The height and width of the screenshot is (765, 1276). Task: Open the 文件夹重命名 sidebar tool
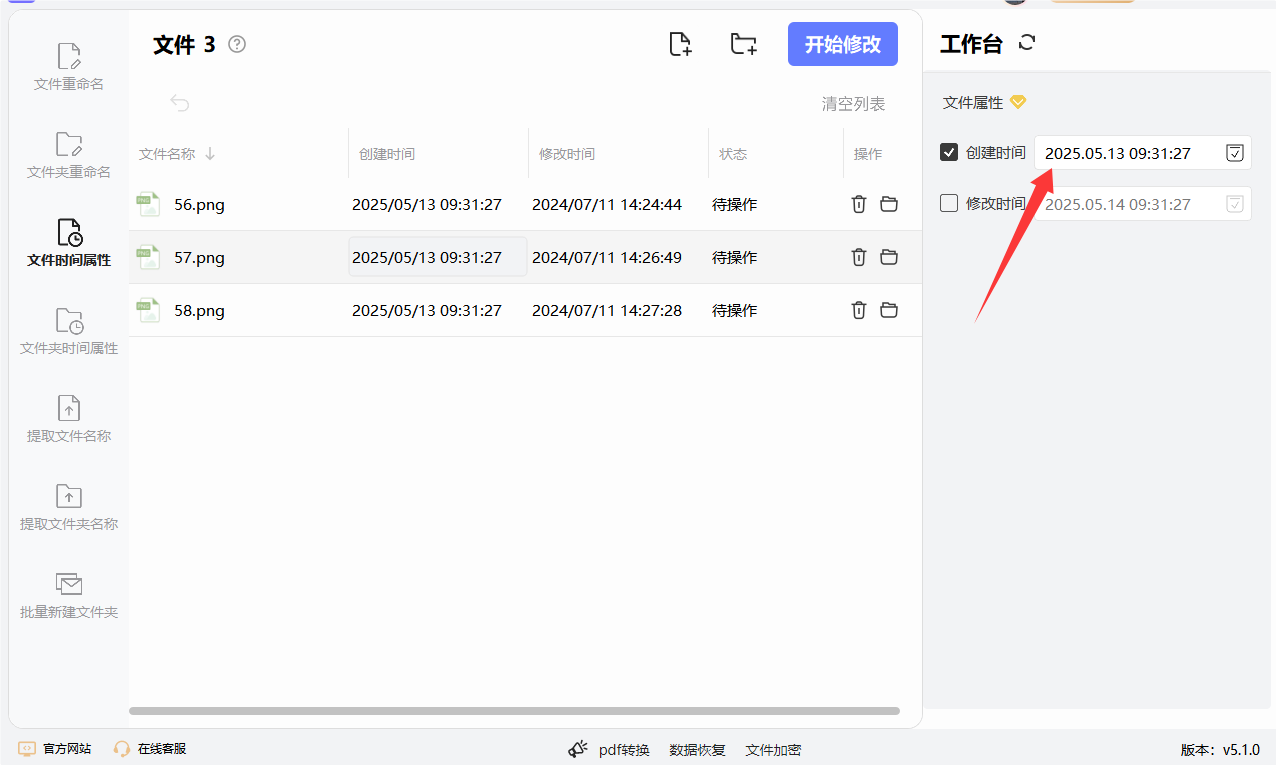tap(69, 156)
